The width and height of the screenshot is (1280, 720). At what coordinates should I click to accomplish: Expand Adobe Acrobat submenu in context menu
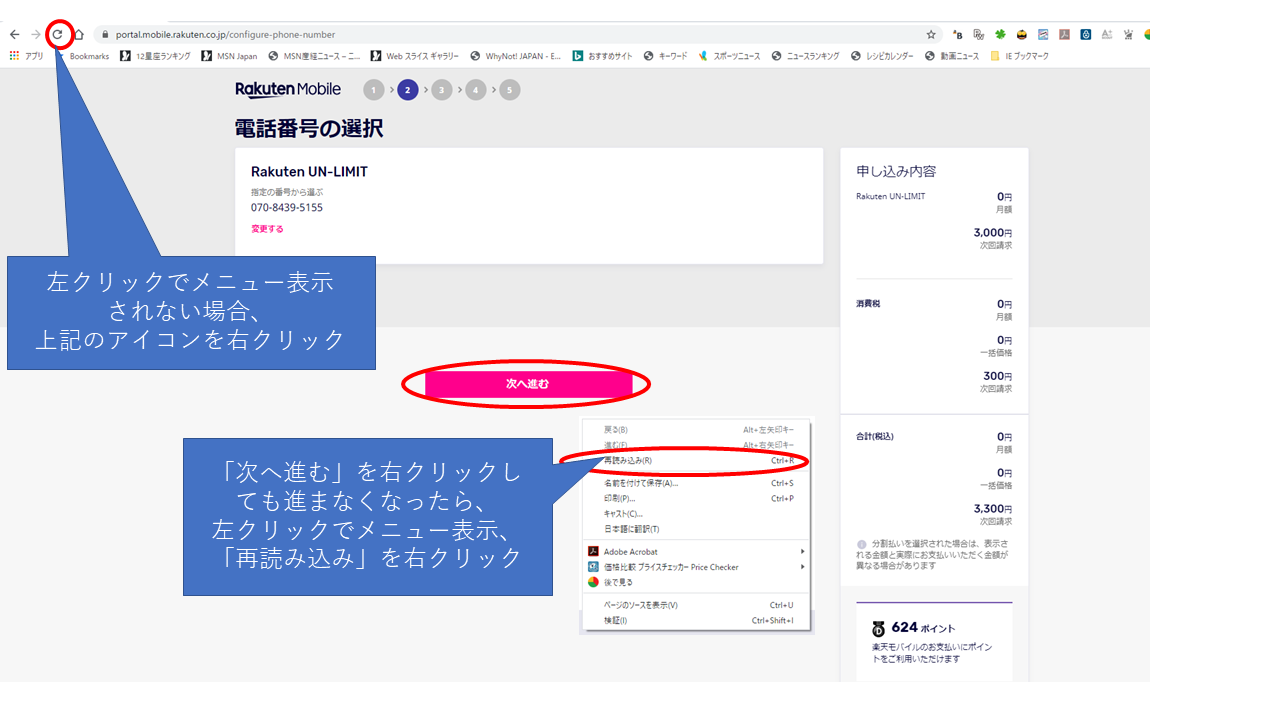[x=698, y=552]
